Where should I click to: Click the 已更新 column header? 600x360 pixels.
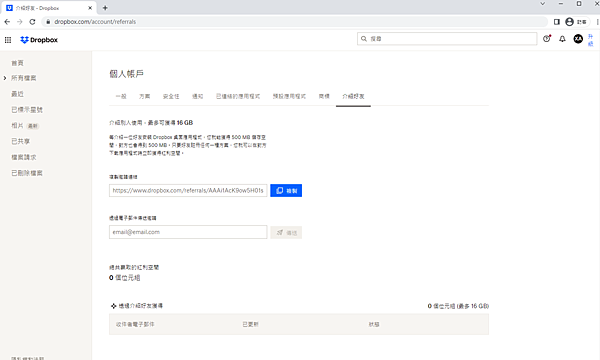pos(251,324)
